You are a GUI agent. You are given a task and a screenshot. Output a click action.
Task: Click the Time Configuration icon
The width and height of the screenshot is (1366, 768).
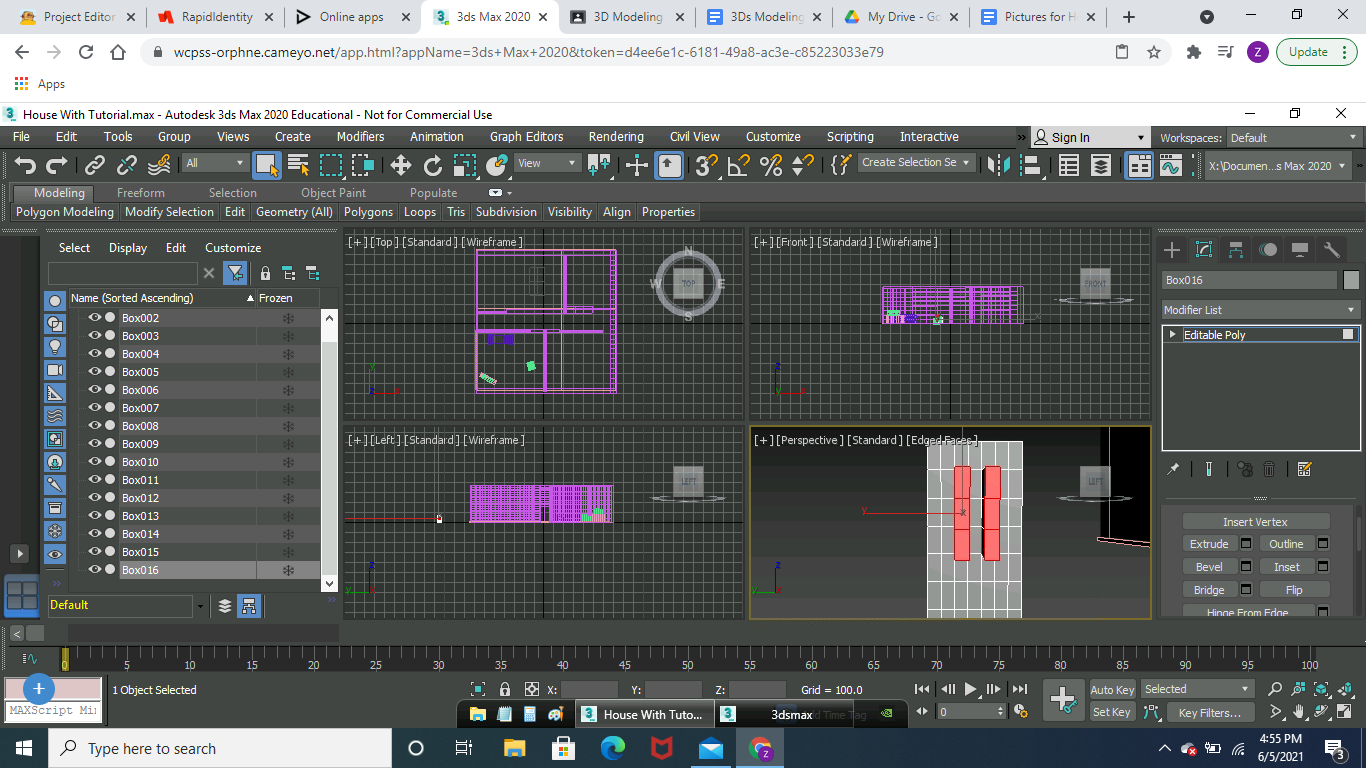[1021, 712]
